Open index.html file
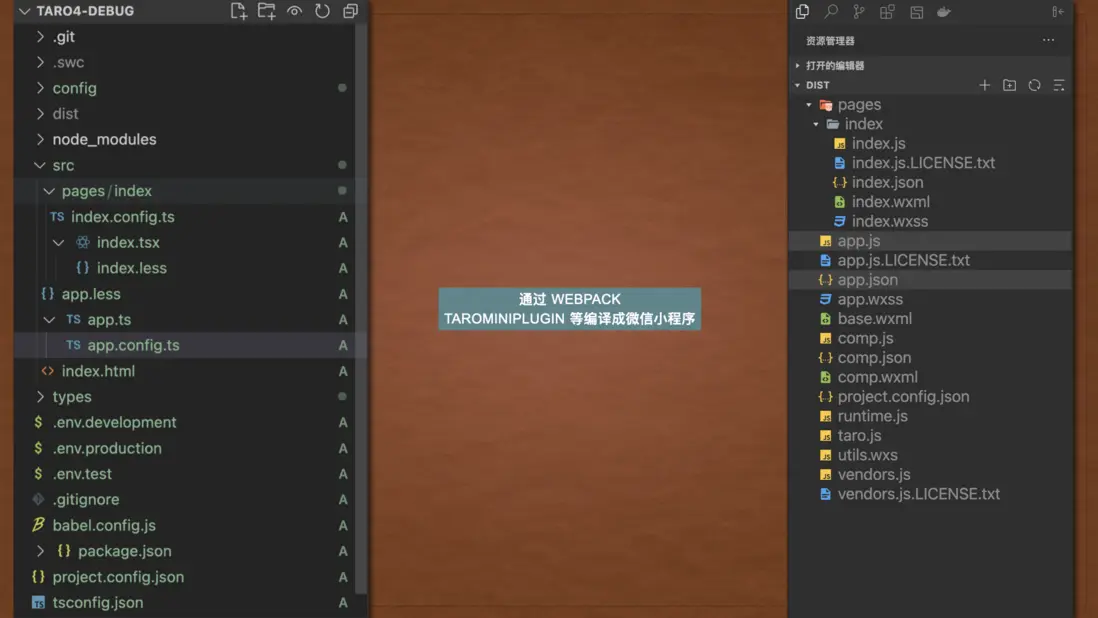The image size is (1098, 618). 98,371
